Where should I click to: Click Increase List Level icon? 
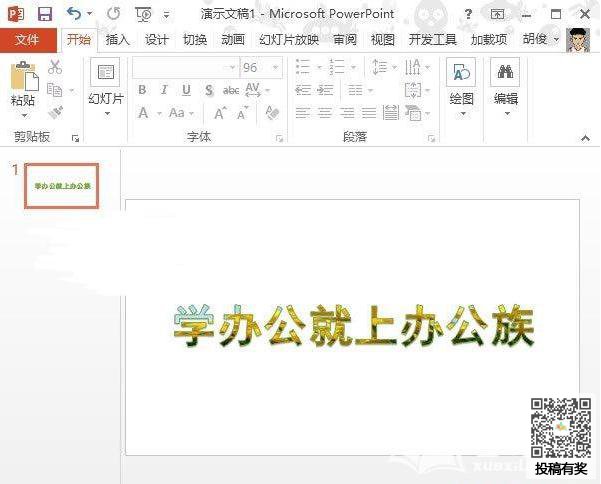click(325, 90)
